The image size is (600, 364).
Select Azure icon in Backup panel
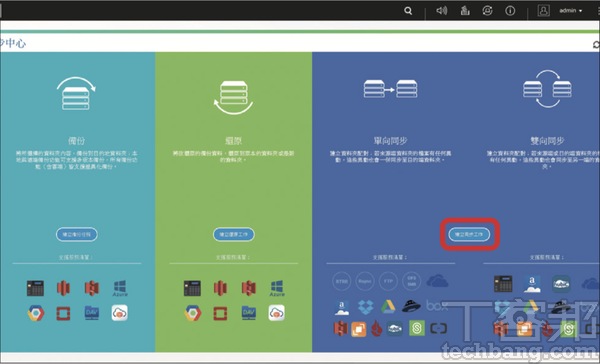[x=120, y=288]
